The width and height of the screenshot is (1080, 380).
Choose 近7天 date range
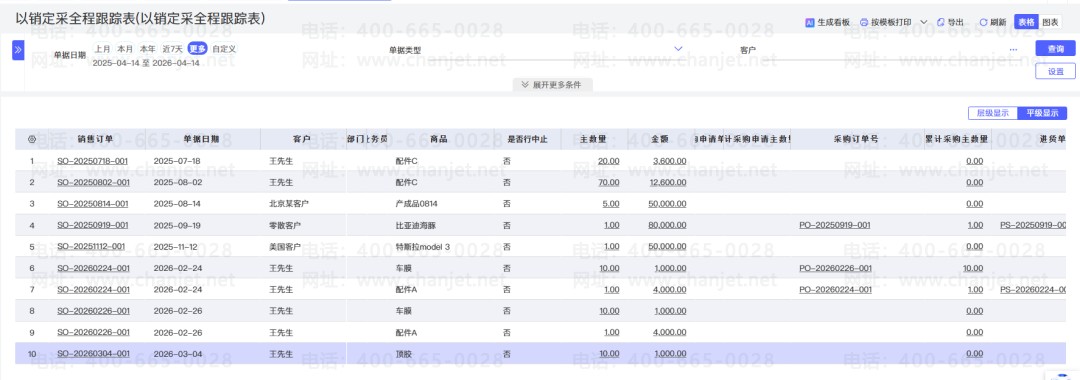point(172,49)
